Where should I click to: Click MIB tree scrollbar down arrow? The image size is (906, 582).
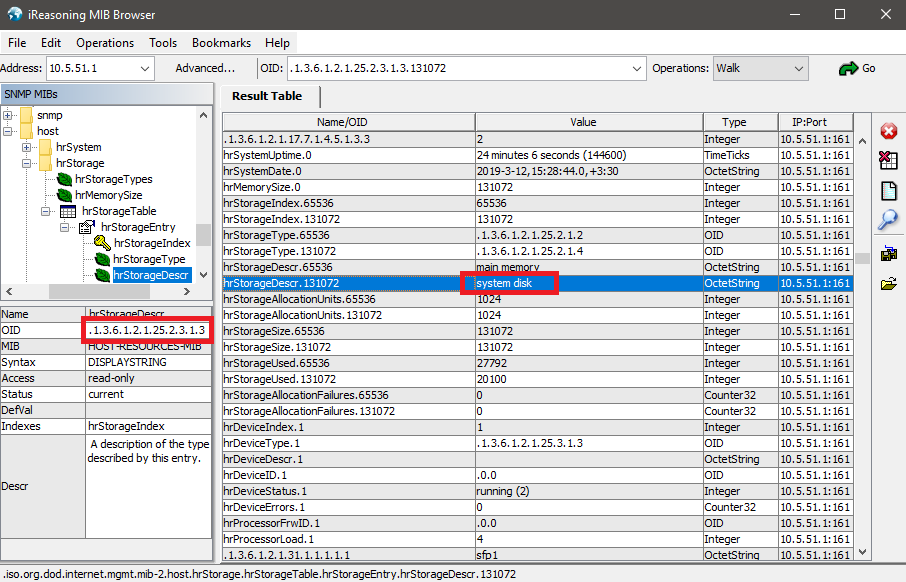(203, 275)
